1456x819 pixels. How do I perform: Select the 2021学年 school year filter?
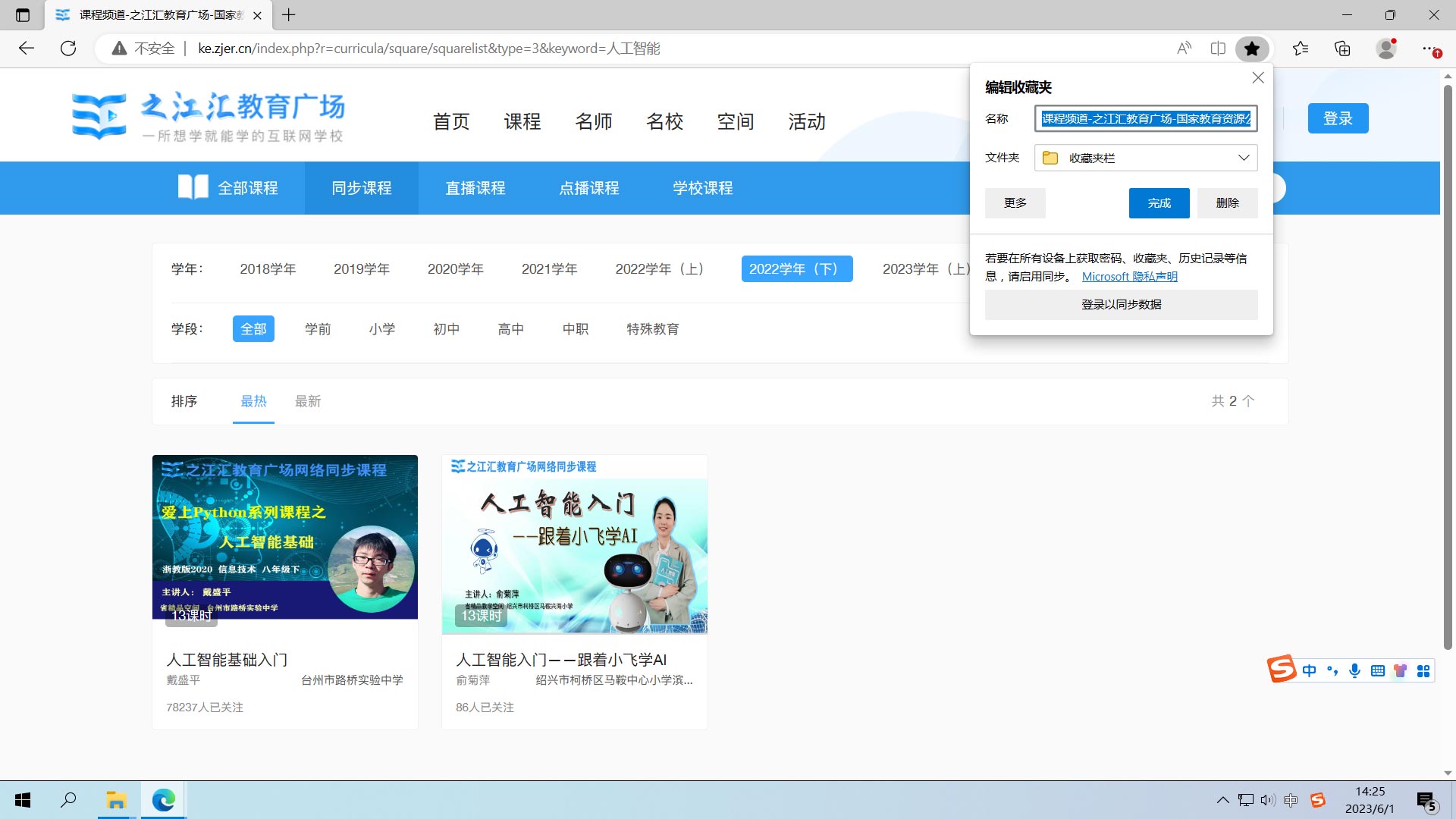(549, 269)
